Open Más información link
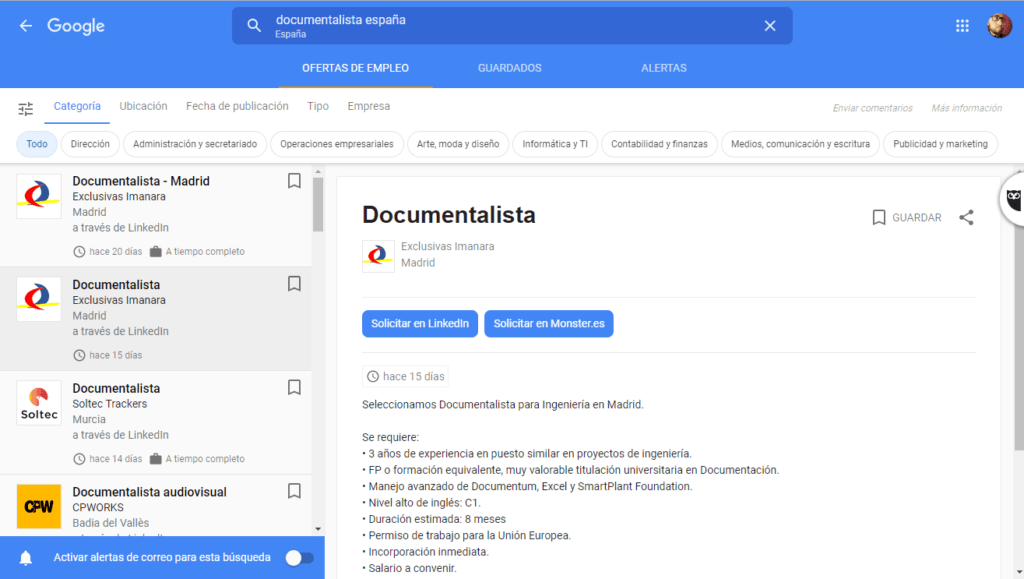Viewport: 1024px width, 579px height. click(x=967, y=108)
